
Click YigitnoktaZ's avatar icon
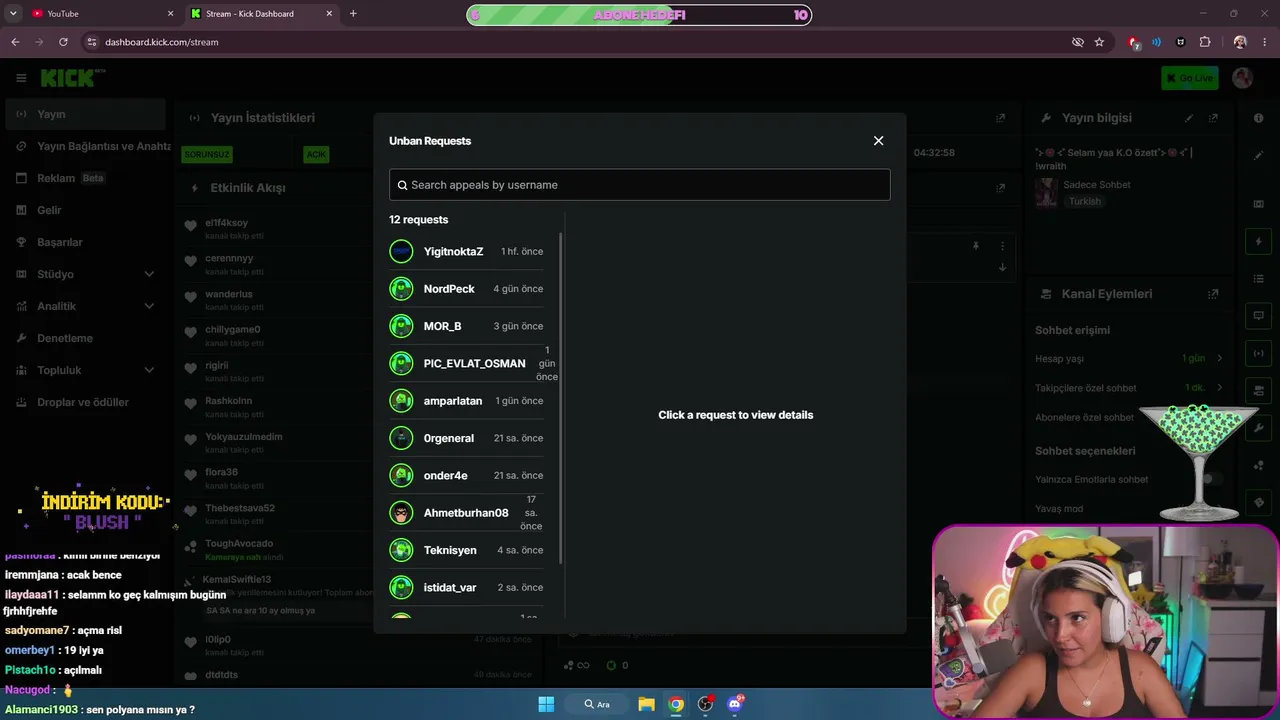[401, 251]
